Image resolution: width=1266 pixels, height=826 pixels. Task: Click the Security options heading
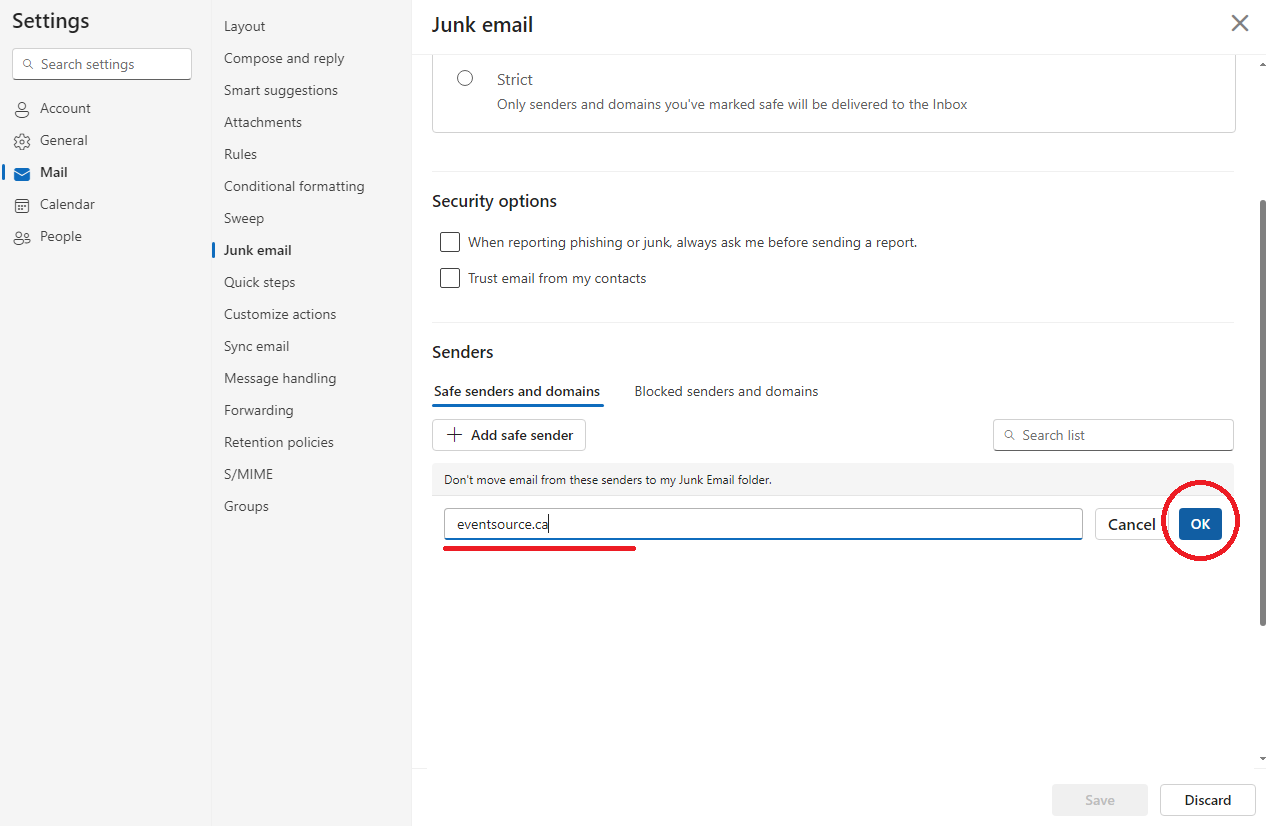pos(494,201)
